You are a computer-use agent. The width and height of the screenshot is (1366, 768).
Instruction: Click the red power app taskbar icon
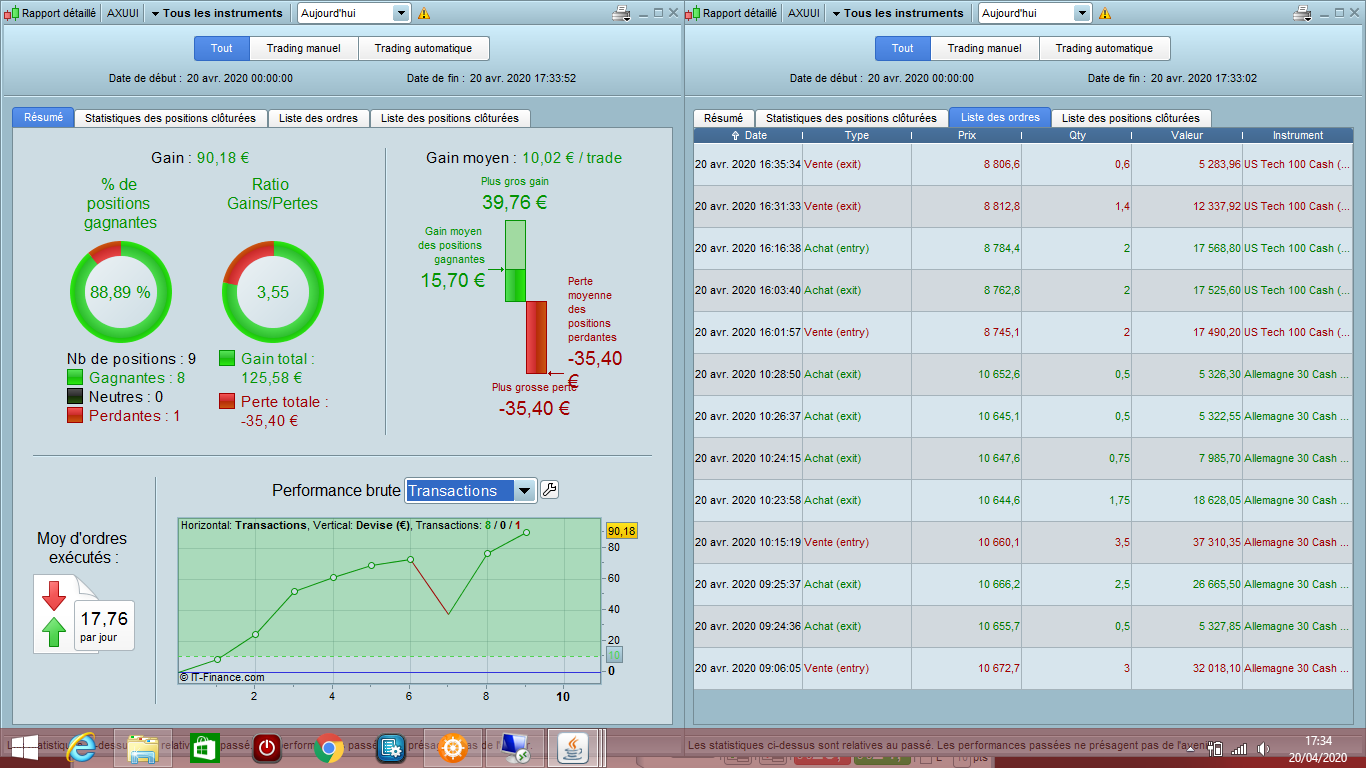coord(267,748)
